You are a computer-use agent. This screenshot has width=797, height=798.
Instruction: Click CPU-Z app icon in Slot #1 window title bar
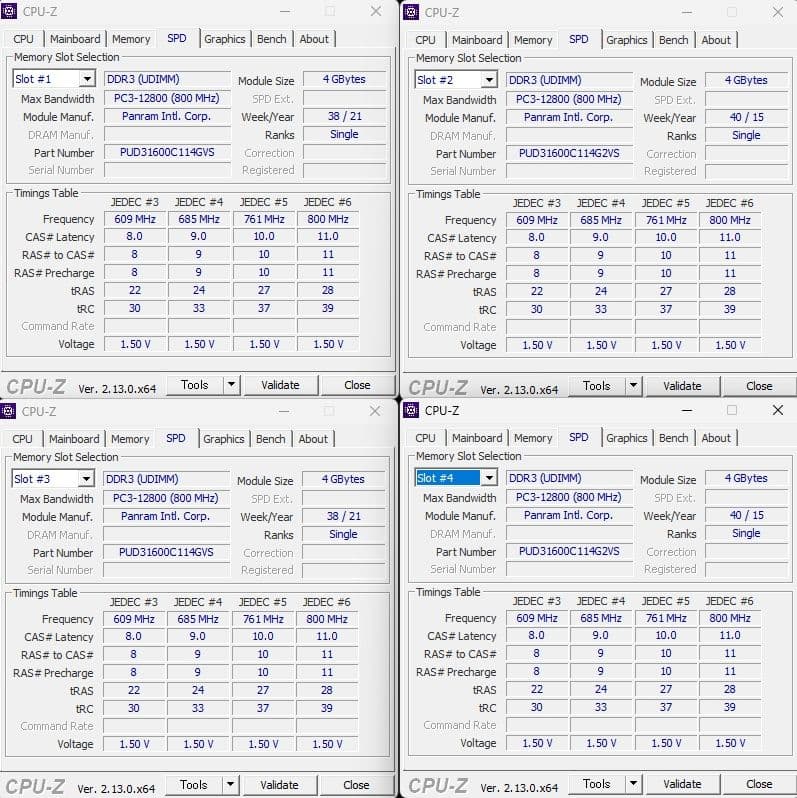[9, 11]
